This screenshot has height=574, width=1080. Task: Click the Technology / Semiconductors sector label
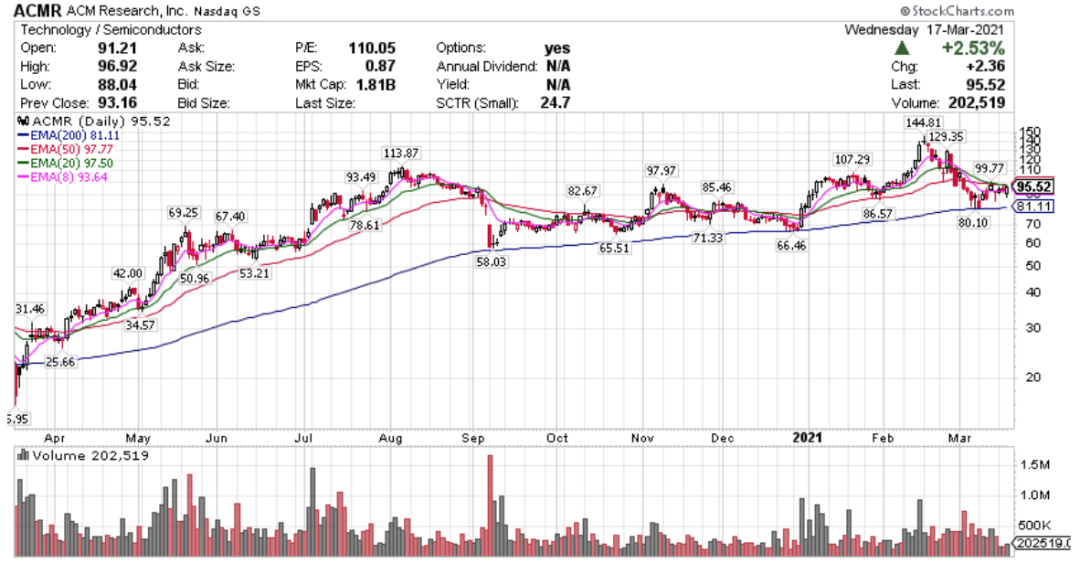(x=110, y=30)
